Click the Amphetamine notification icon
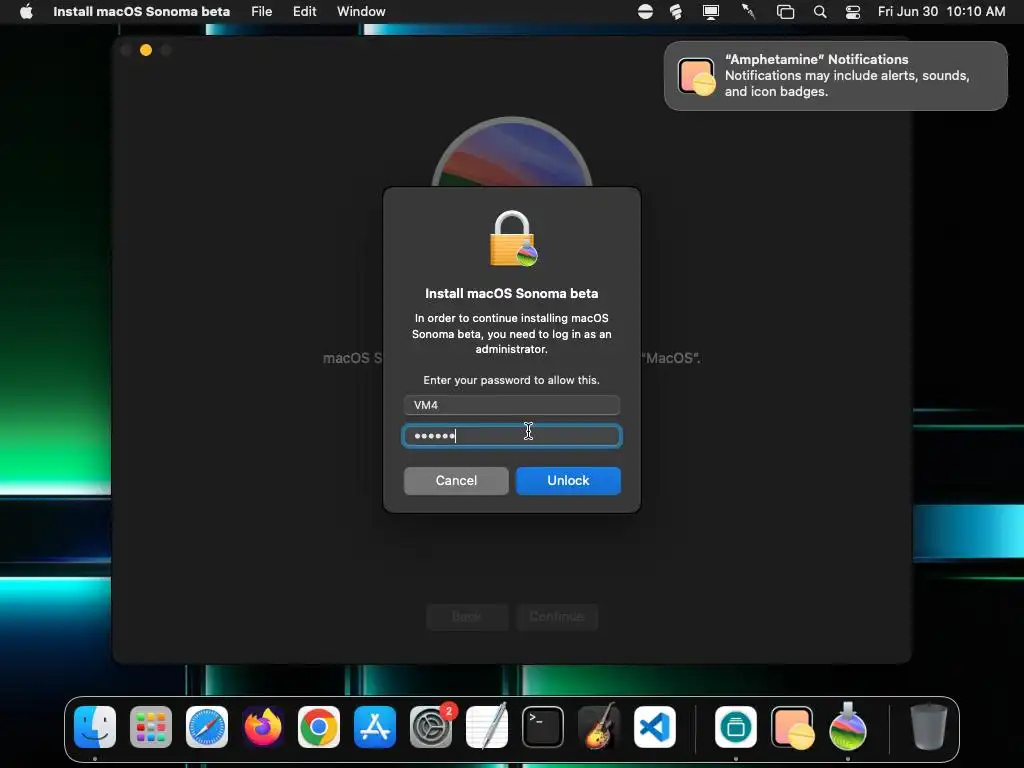 (x=696, y=76)
